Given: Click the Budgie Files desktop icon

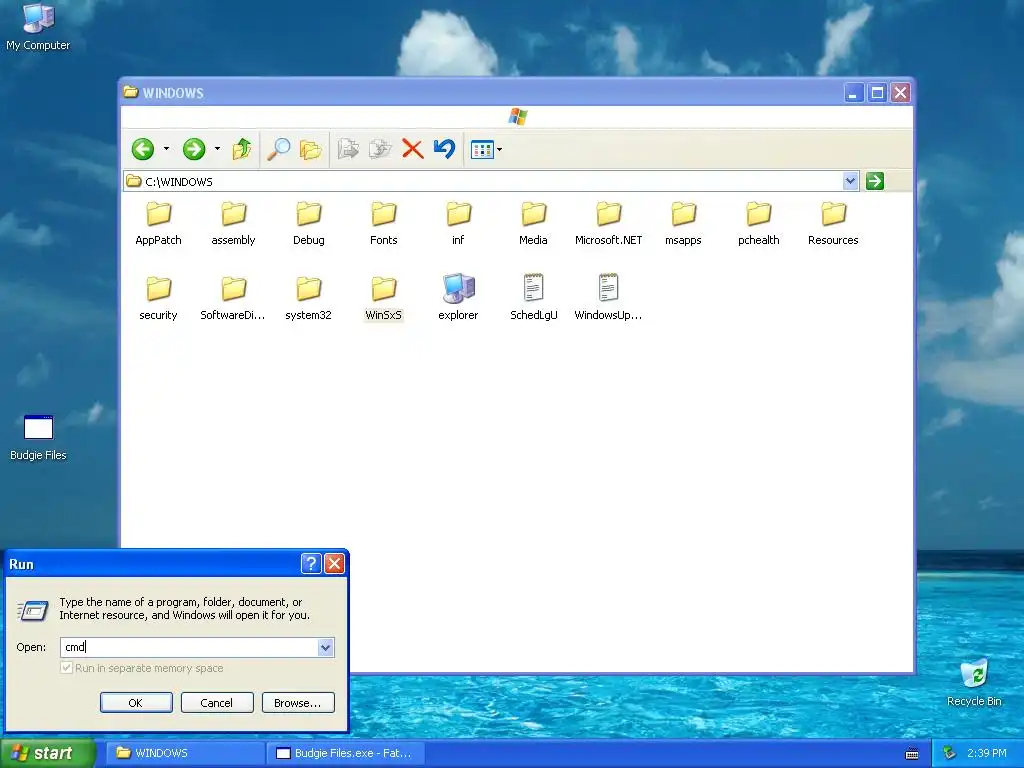Looking at the screenshot, I should [38, 438].
